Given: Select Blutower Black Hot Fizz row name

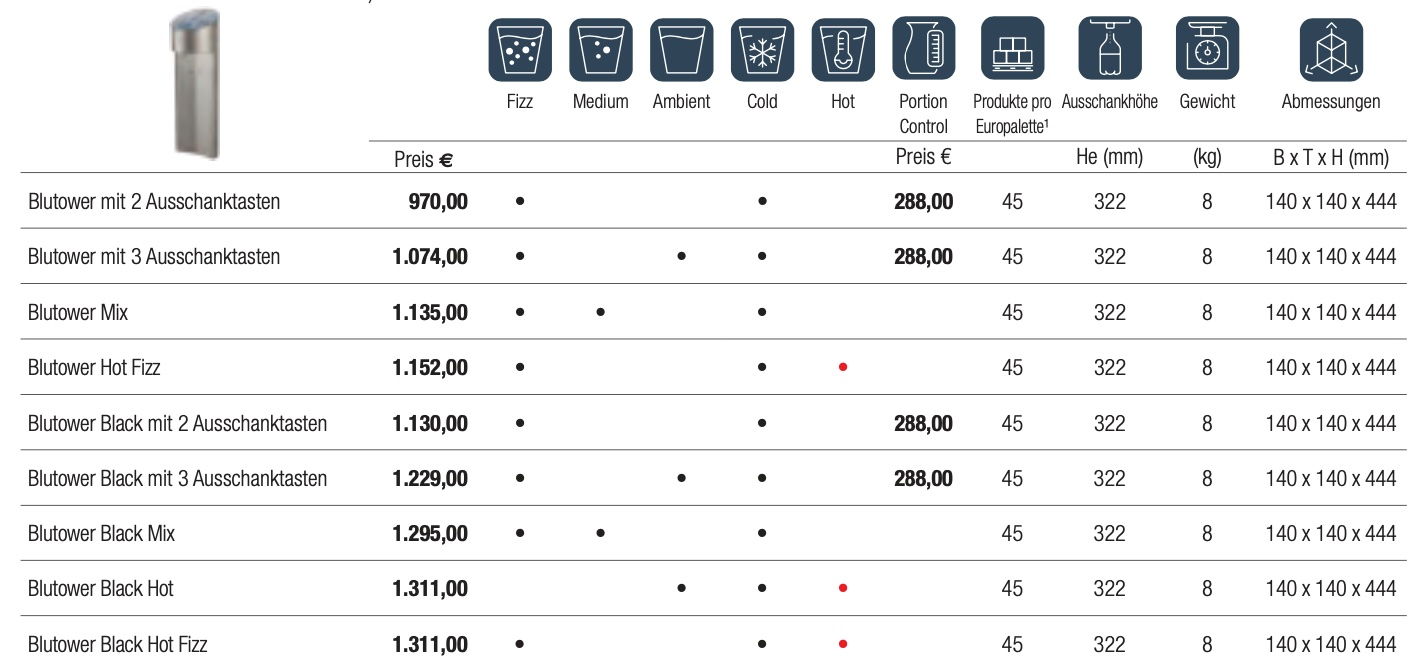Looking at the screenshot, I should click(x=118, y=644).
